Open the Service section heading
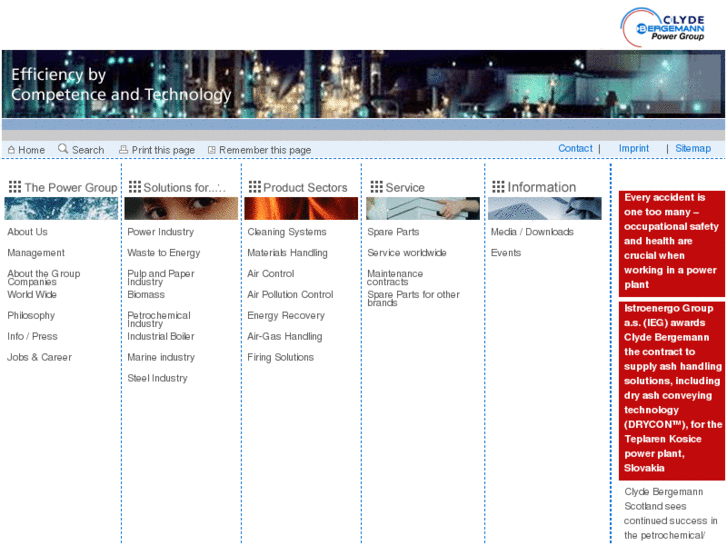The image size is (727, 545). point(405,187)
